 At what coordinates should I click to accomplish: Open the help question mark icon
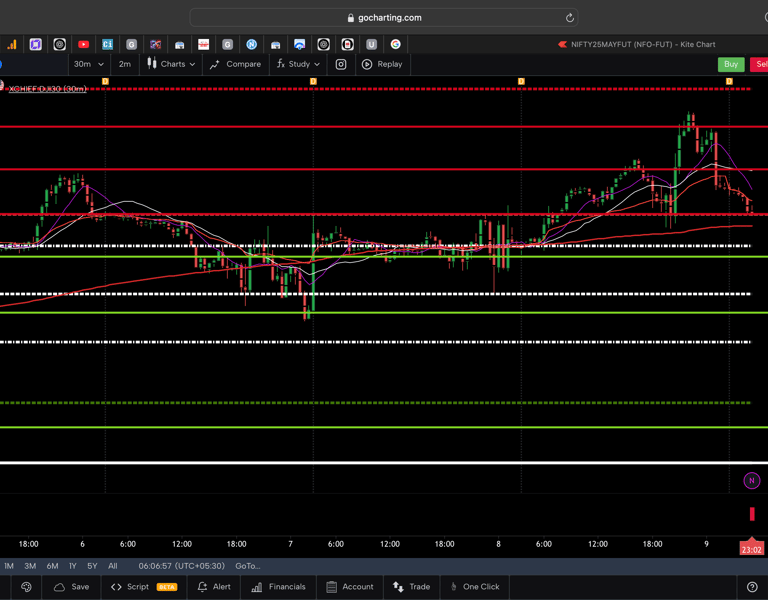pos(752,587)
